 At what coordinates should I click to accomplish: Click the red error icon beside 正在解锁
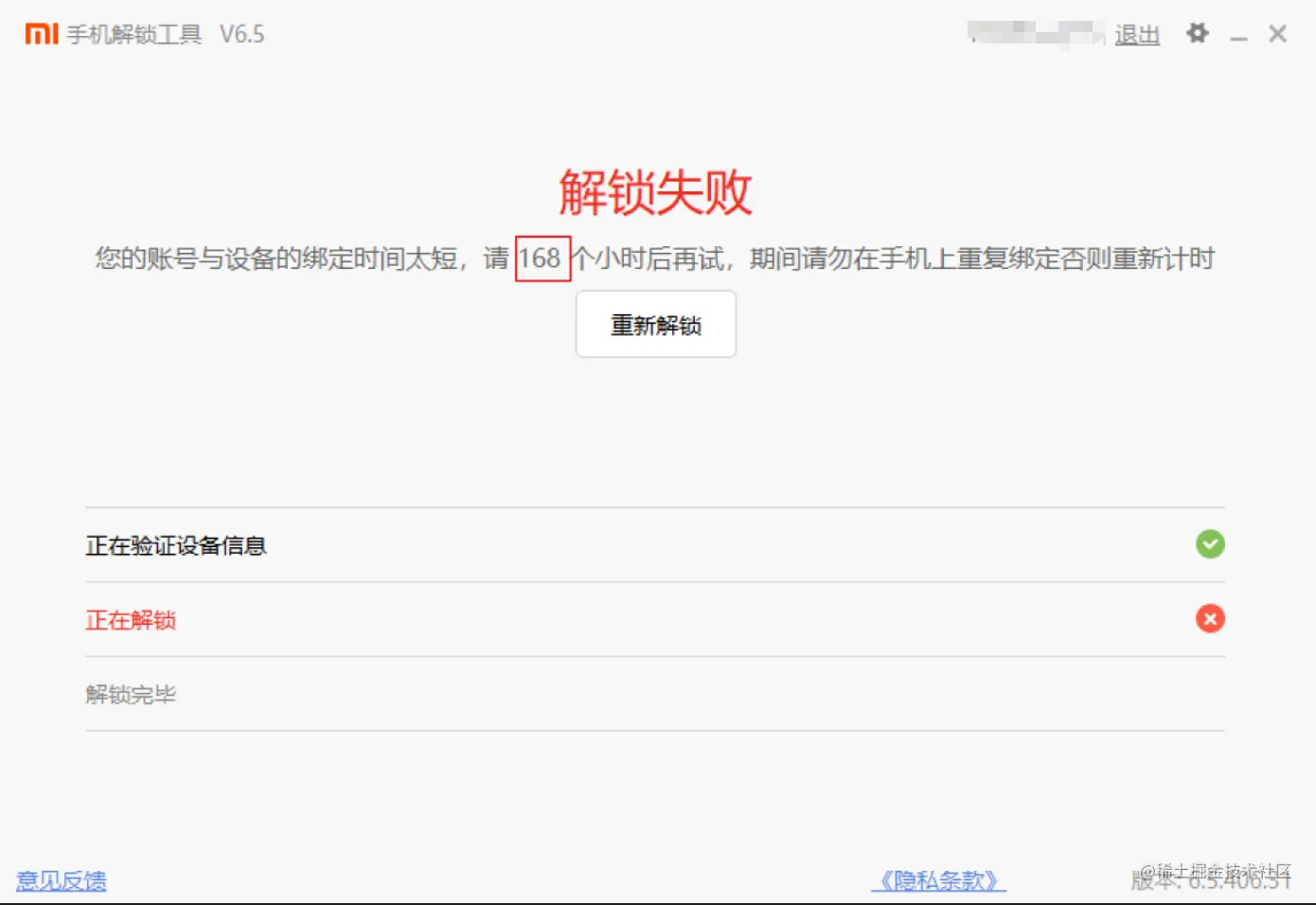(1210, 618)
